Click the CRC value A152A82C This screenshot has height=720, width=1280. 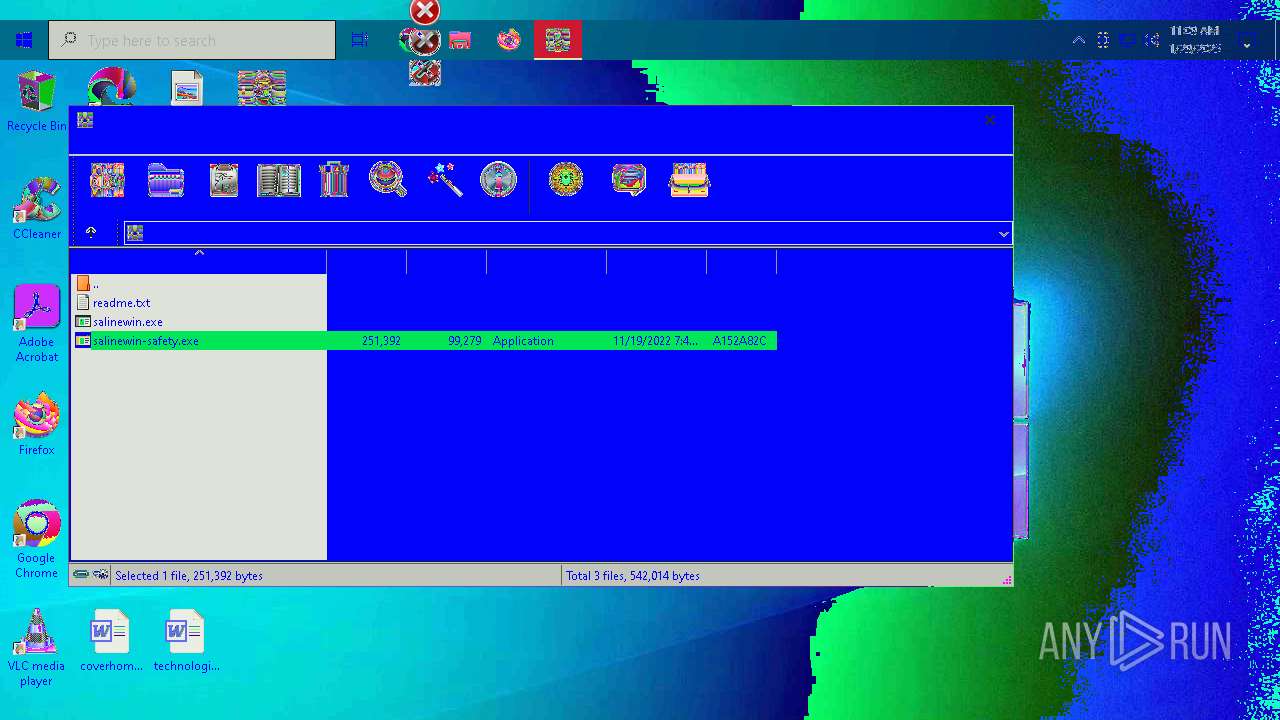point(739,341)
